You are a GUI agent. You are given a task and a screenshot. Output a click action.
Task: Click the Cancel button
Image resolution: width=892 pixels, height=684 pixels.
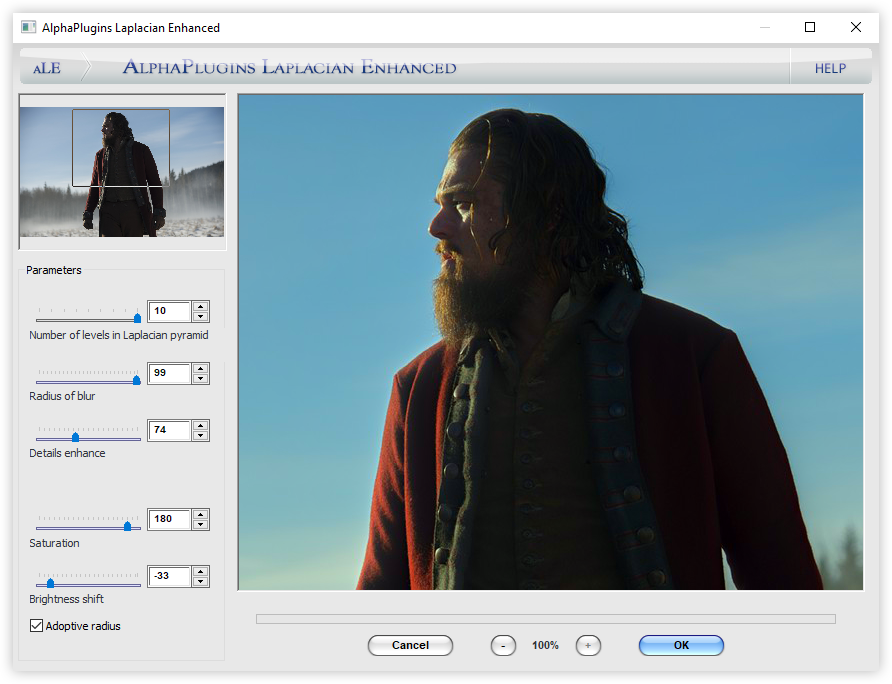410,645
